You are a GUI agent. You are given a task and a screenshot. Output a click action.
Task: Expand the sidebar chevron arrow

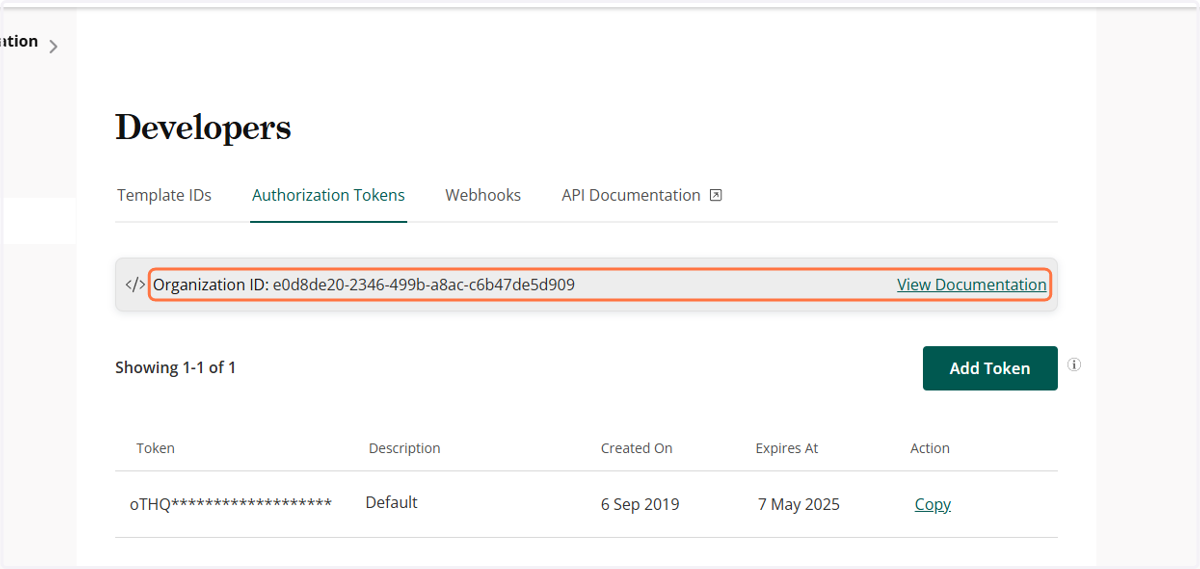tap(53, 46)
